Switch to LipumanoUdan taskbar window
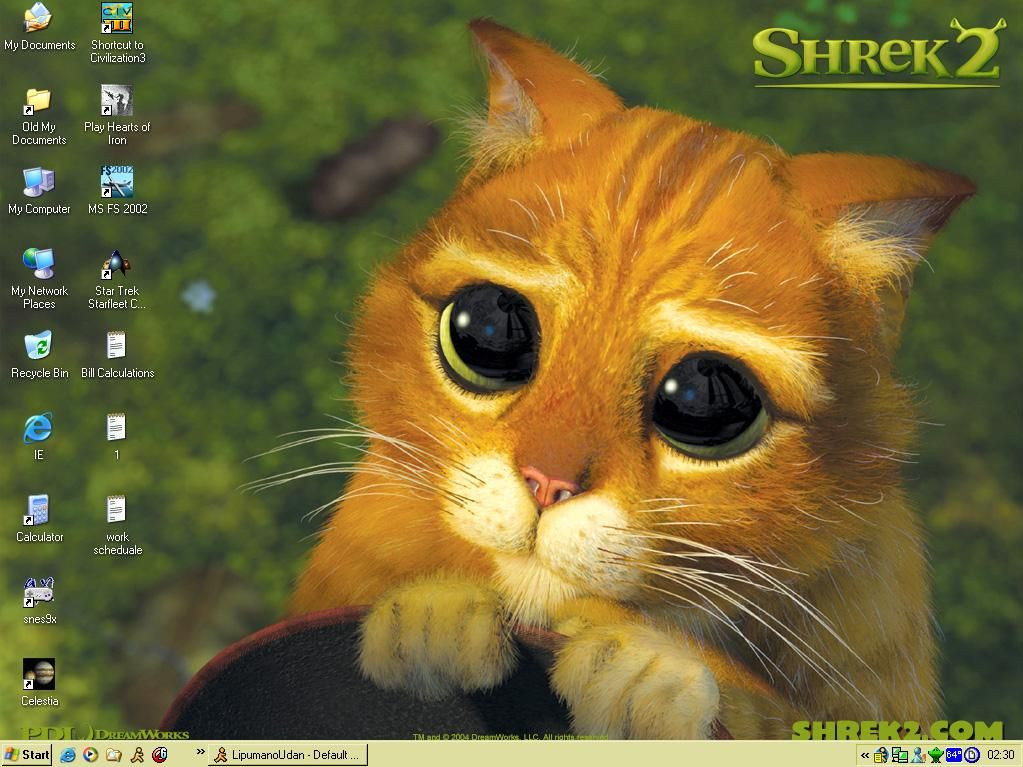 coord(288,755)
